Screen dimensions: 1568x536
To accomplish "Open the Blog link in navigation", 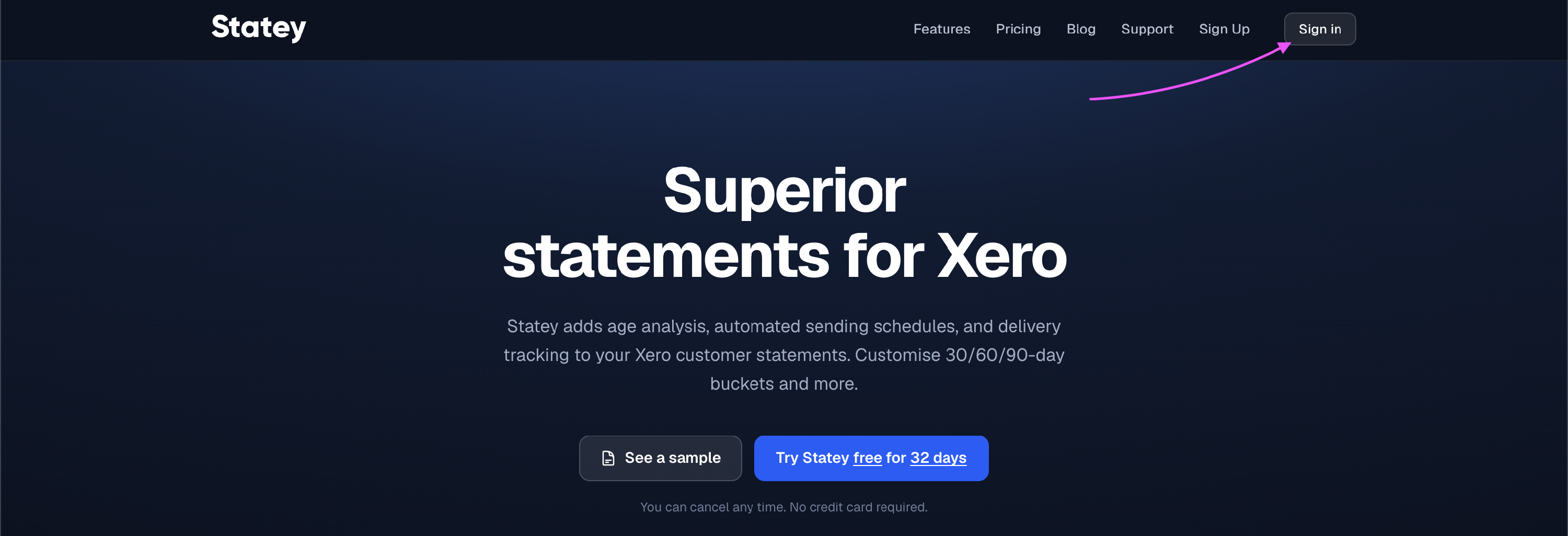I will [x=1080, y=29].
